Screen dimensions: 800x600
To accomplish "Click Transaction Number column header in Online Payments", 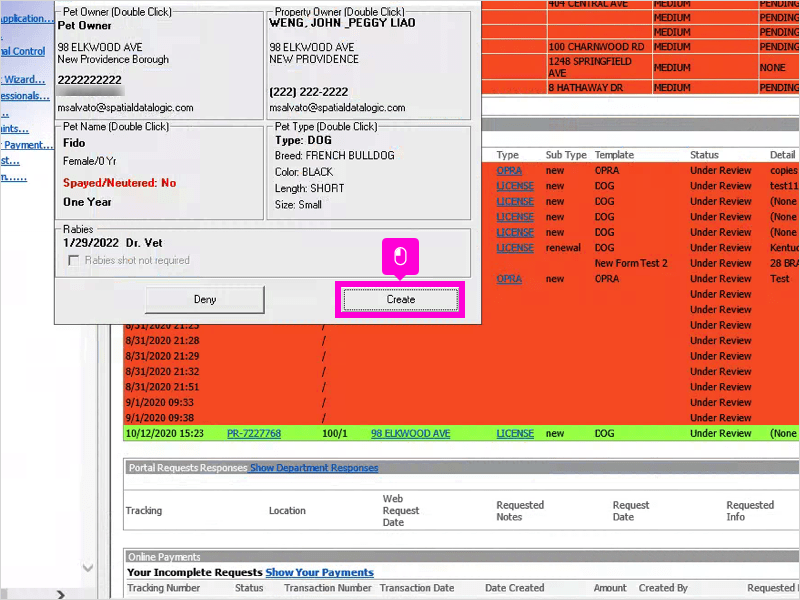I will click(x=328, y=588).
